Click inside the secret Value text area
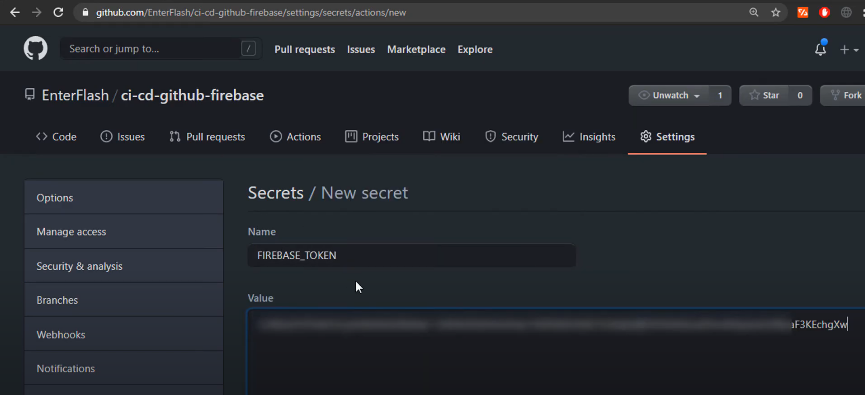865x395 pixels. tap(556, 352)
